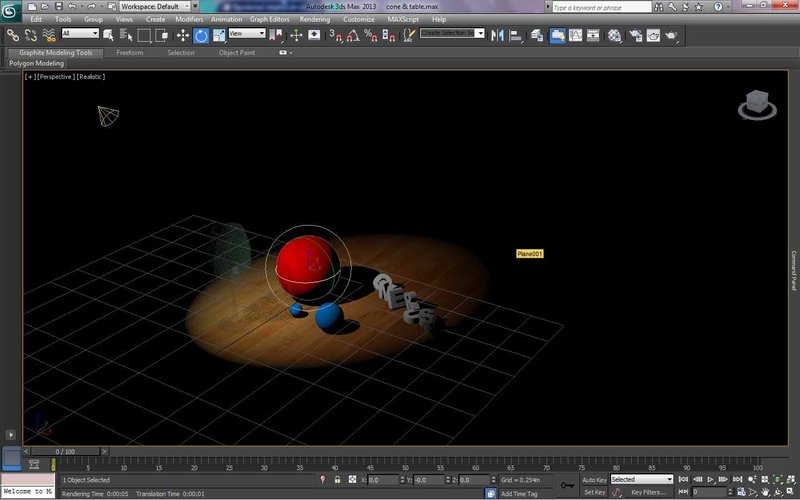
Task: Open Key Filters dialog
Action: point(646,492)
